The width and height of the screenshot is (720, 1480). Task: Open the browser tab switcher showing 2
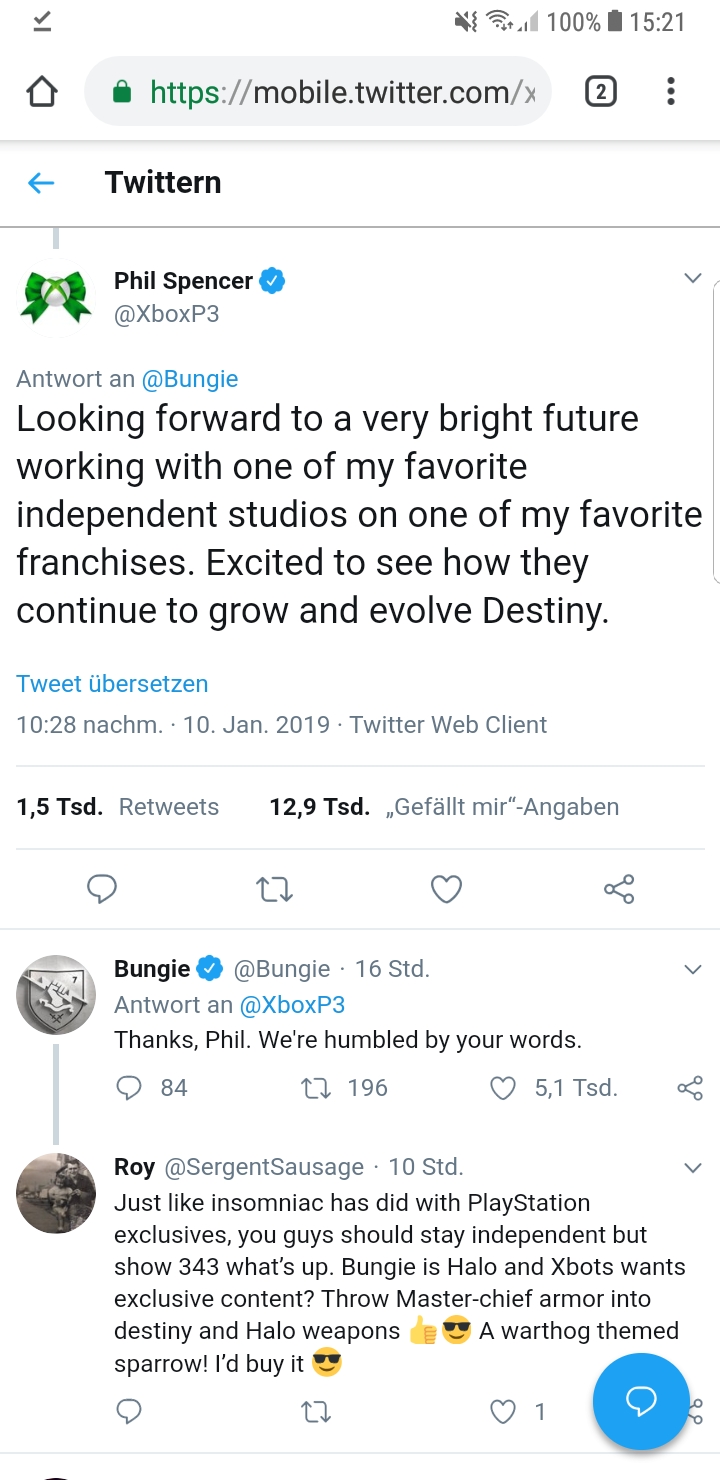click(x=600, y=93)
